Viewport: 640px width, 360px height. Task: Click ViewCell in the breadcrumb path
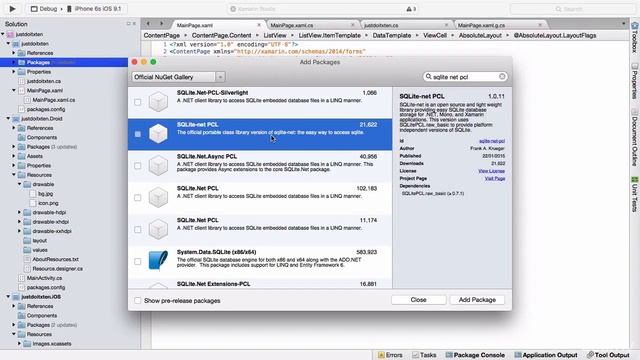coord(435,36)
